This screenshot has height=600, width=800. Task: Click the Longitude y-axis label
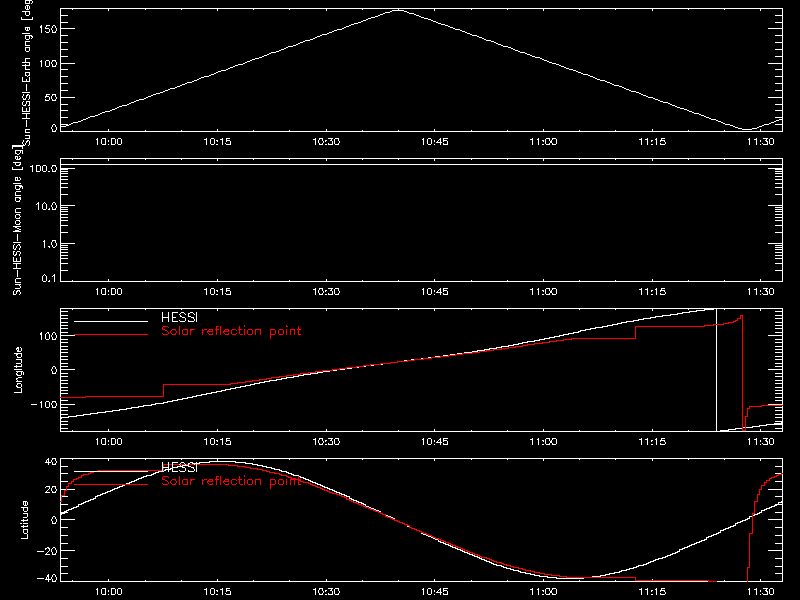click(x=18, y=370)
